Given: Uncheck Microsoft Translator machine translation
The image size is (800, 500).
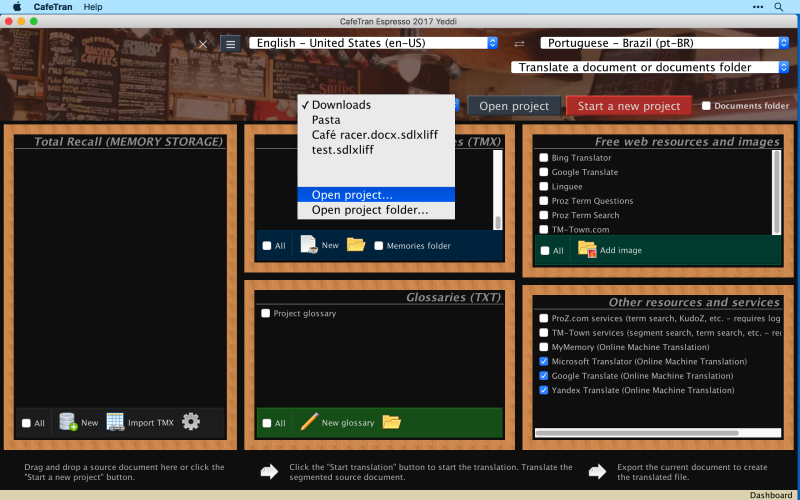Looking at the screenshot, I should (544, 361).
